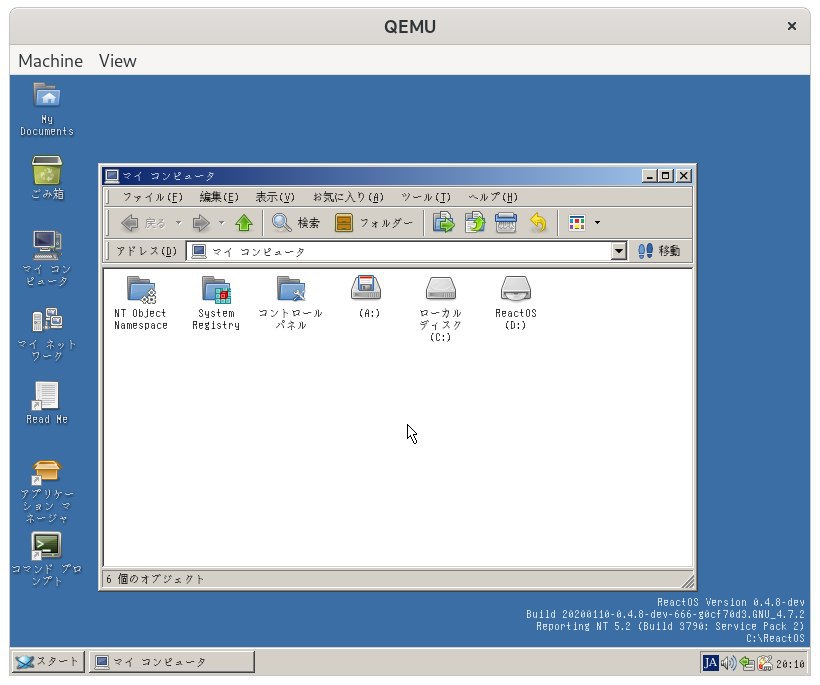Select ローカル ディスク (C:) drive
Viewport: 820px width, 685px height.
pyautogui.click(x=440, y=309)
